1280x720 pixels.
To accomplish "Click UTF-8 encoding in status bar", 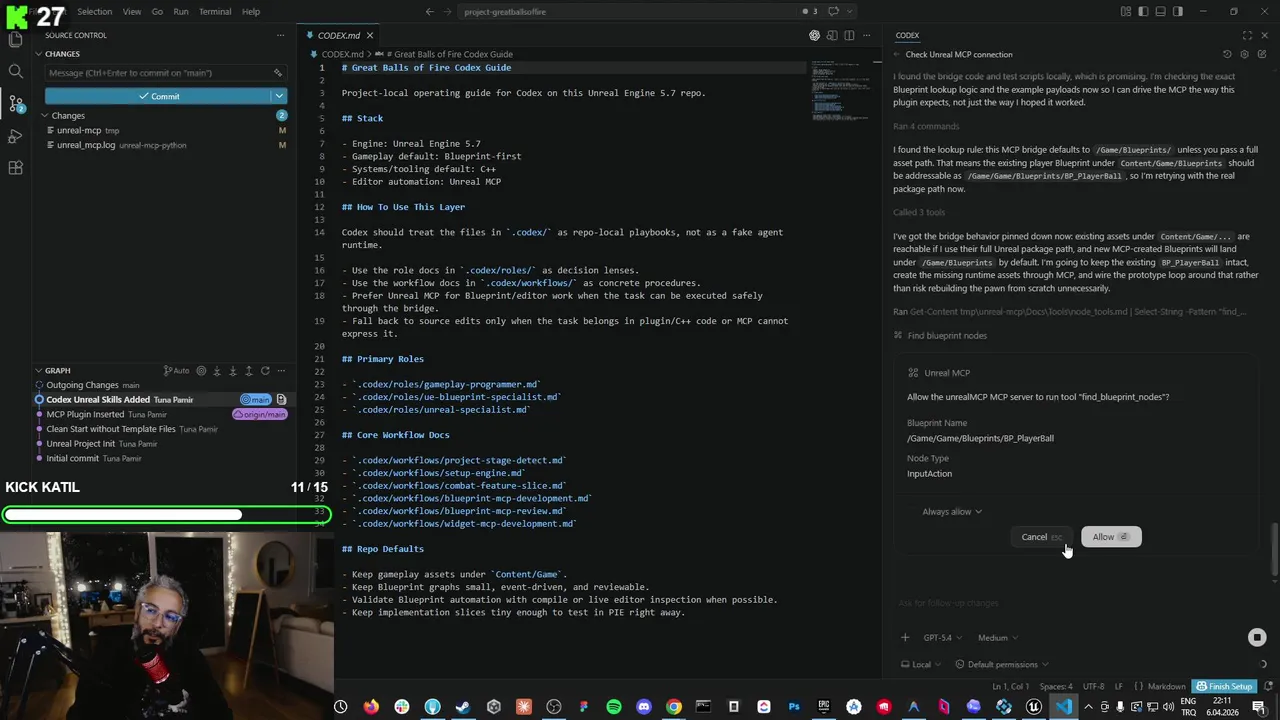I will [x=1093, y=687].
